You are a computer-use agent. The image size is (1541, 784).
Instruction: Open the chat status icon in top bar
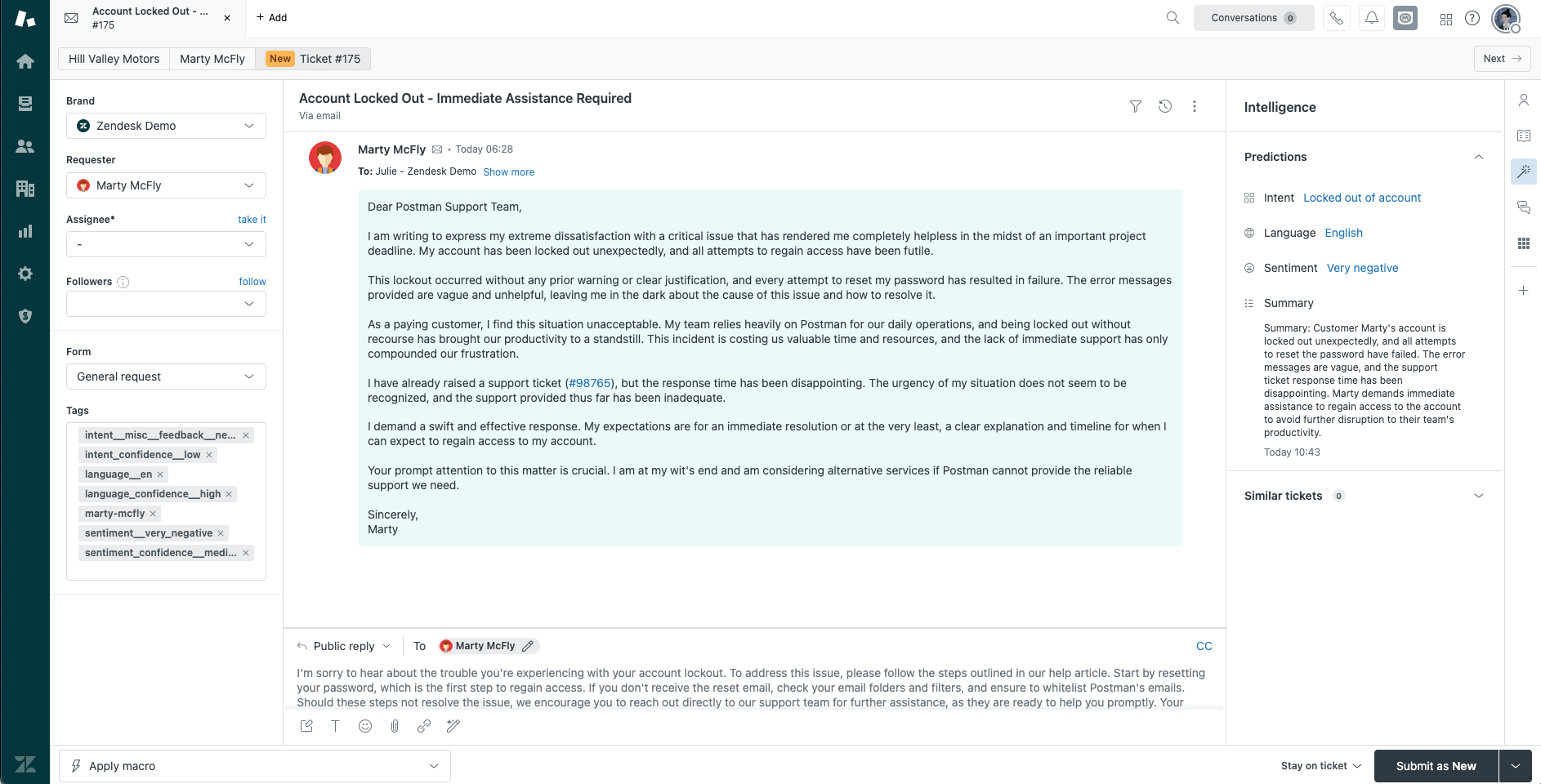click(x=1405, y=18)
